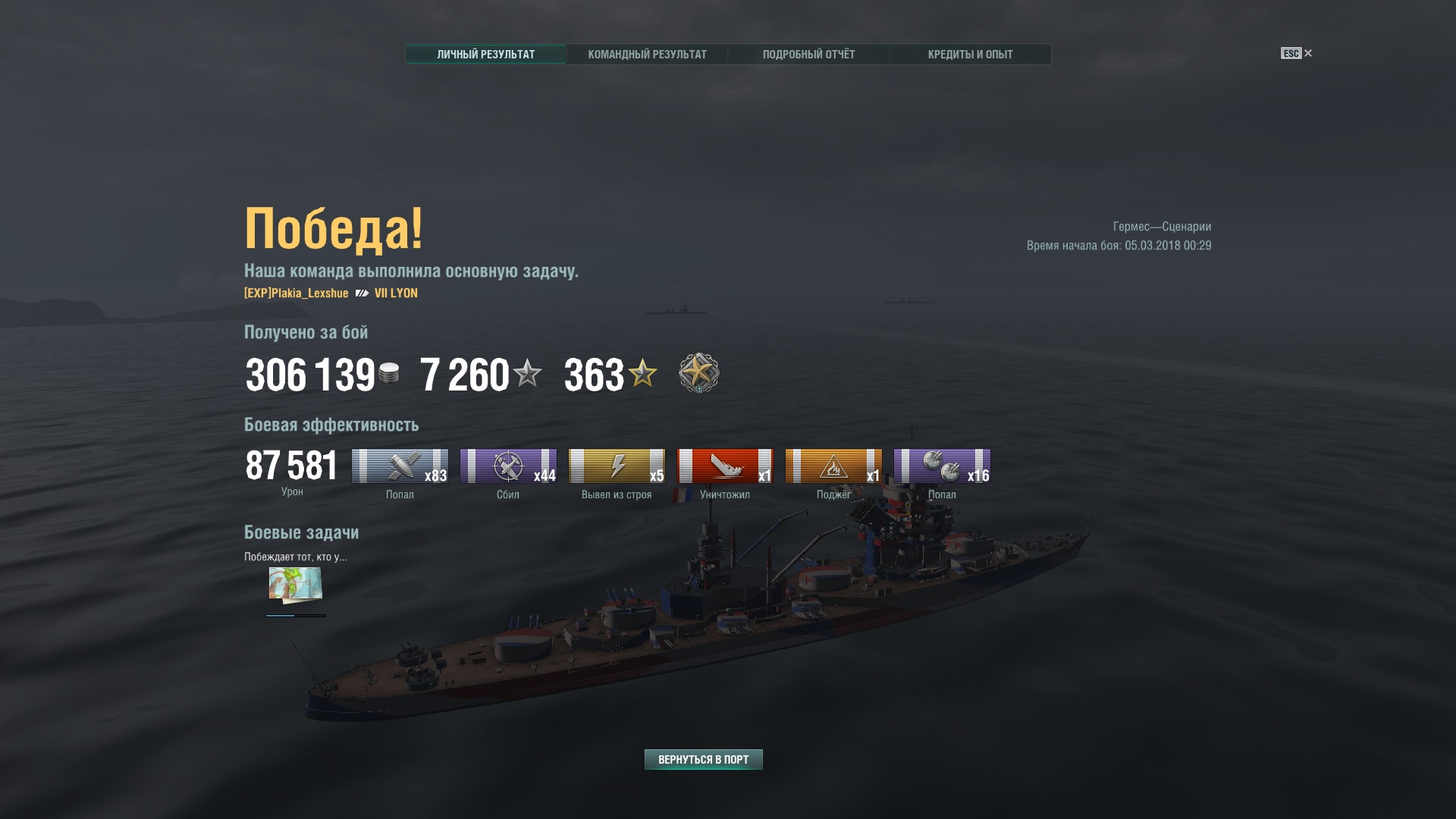Select the Личный результат tab
The height and width of the screenshot is (819, 1456).
pyautogui.click(x=485, y=55)
